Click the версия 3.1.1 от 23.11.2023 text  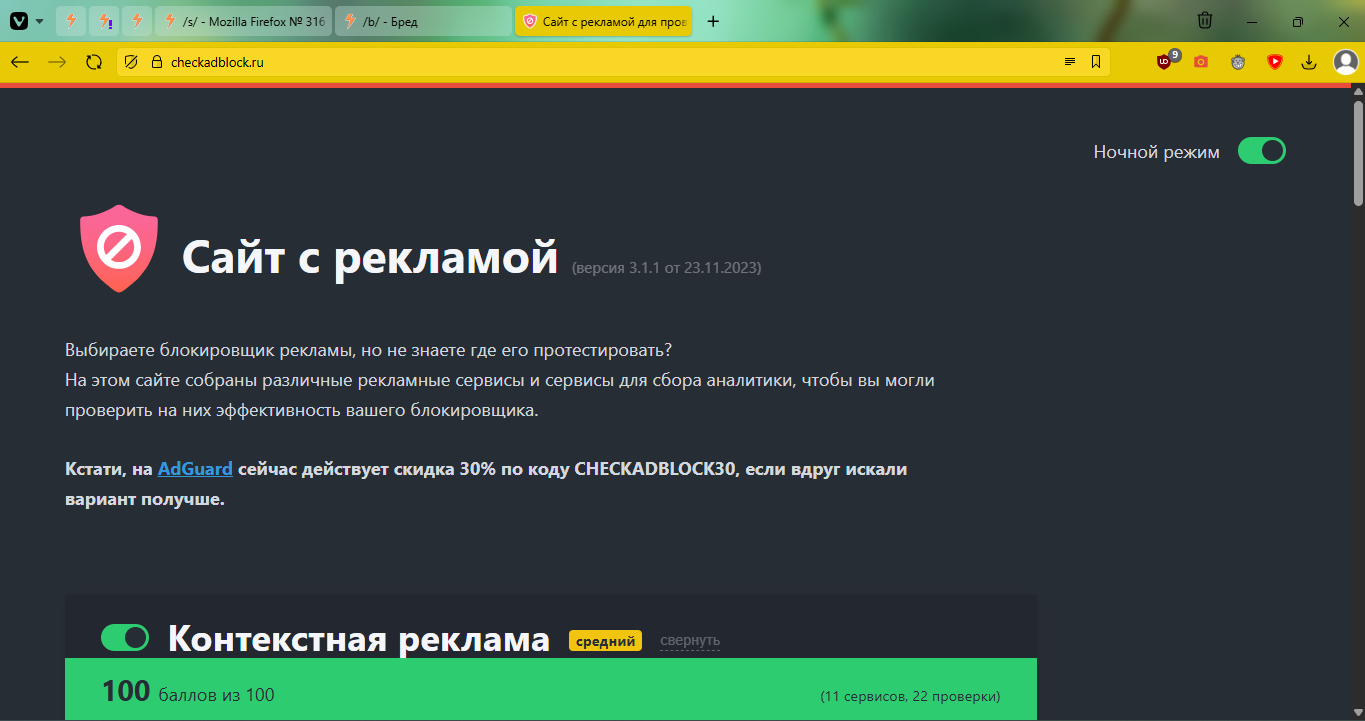[667, 268]
